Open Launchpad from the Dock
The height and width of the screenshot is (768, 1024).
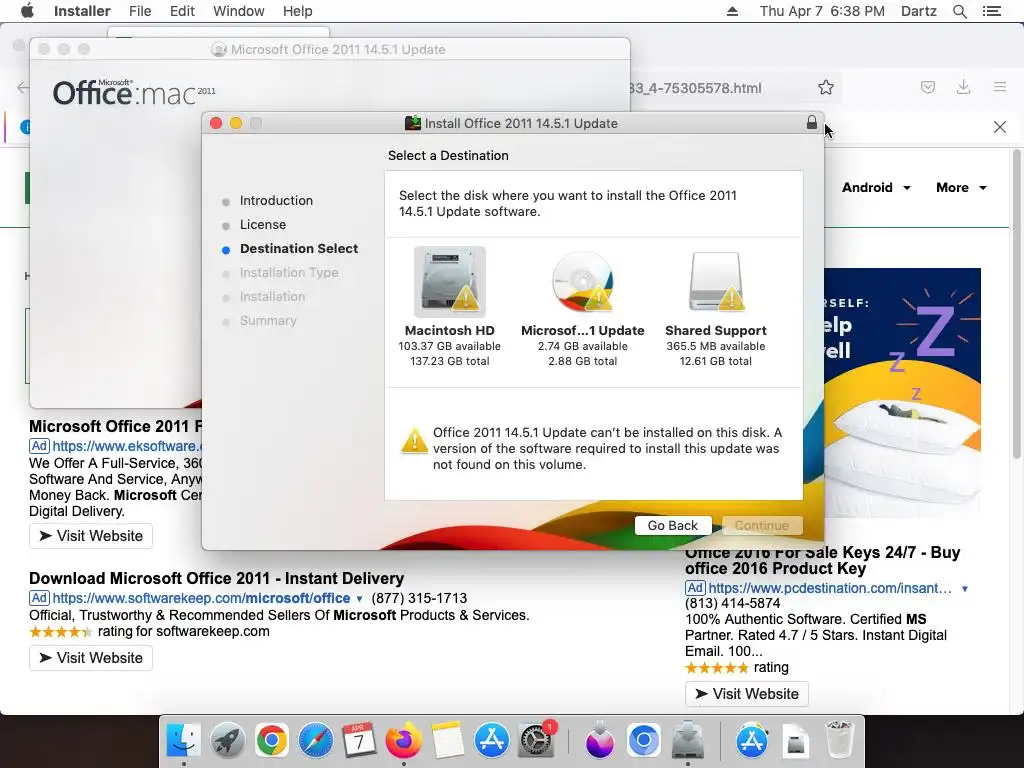pyautogui.click(x=228, y=740)
